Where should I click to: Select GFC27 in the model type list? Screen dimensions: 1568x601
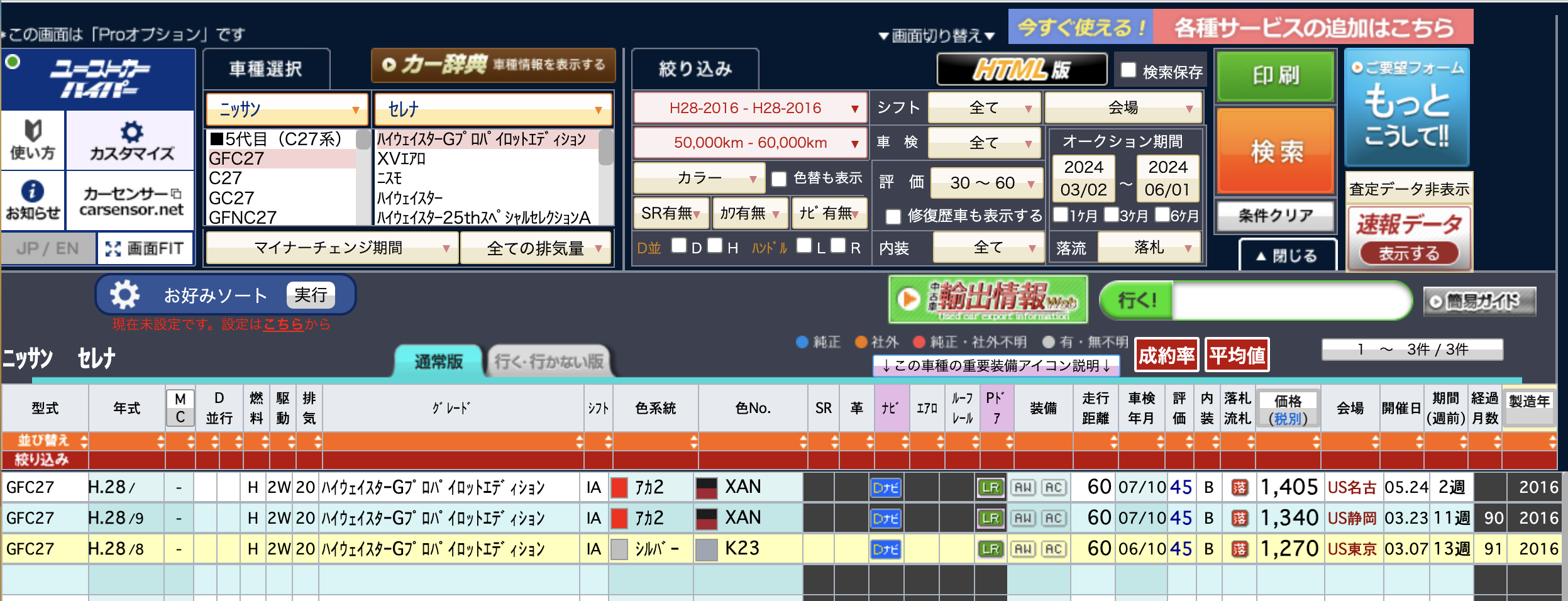(x=282, y=158)
